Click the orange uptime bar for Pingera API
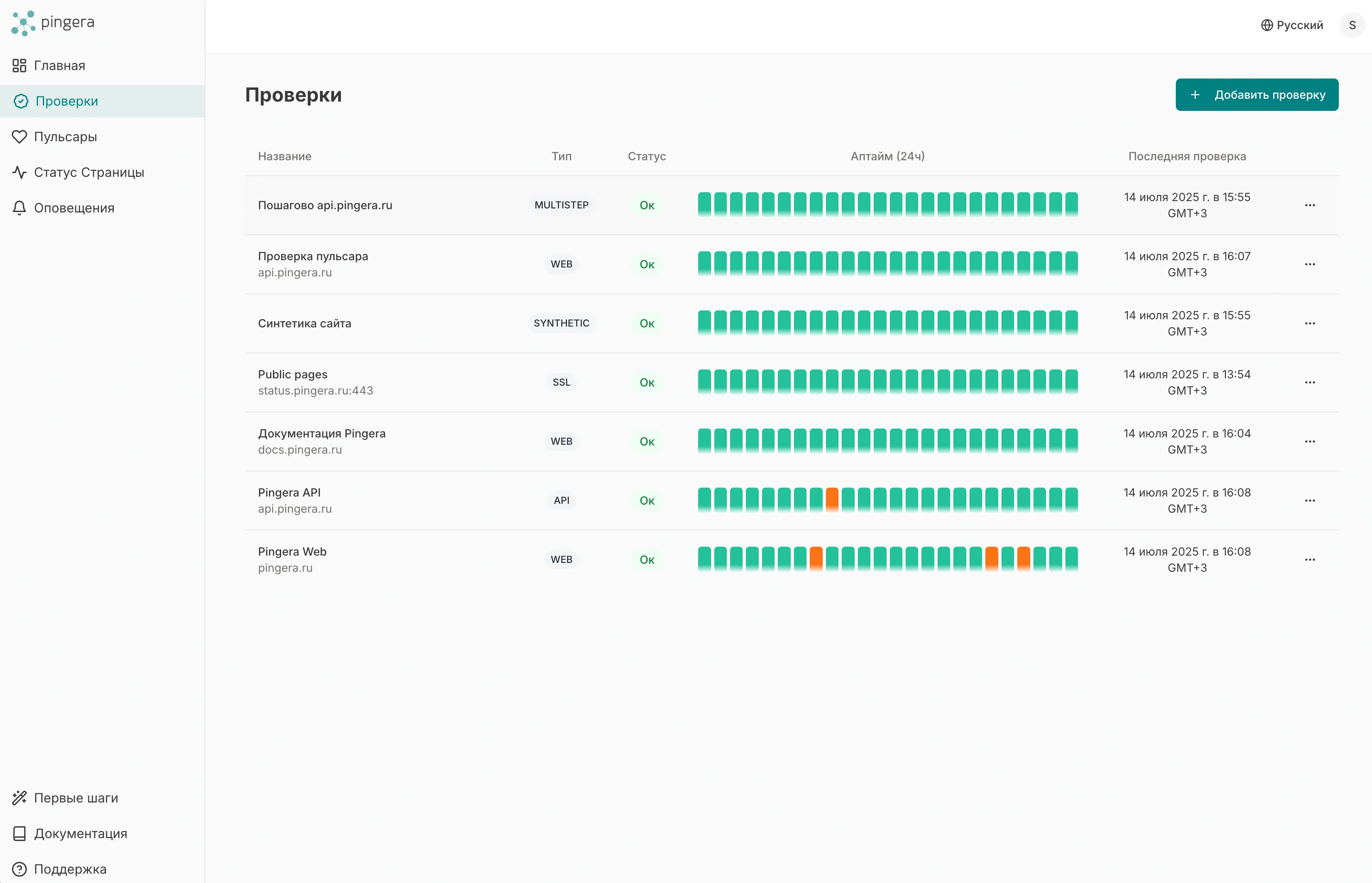 832,499
